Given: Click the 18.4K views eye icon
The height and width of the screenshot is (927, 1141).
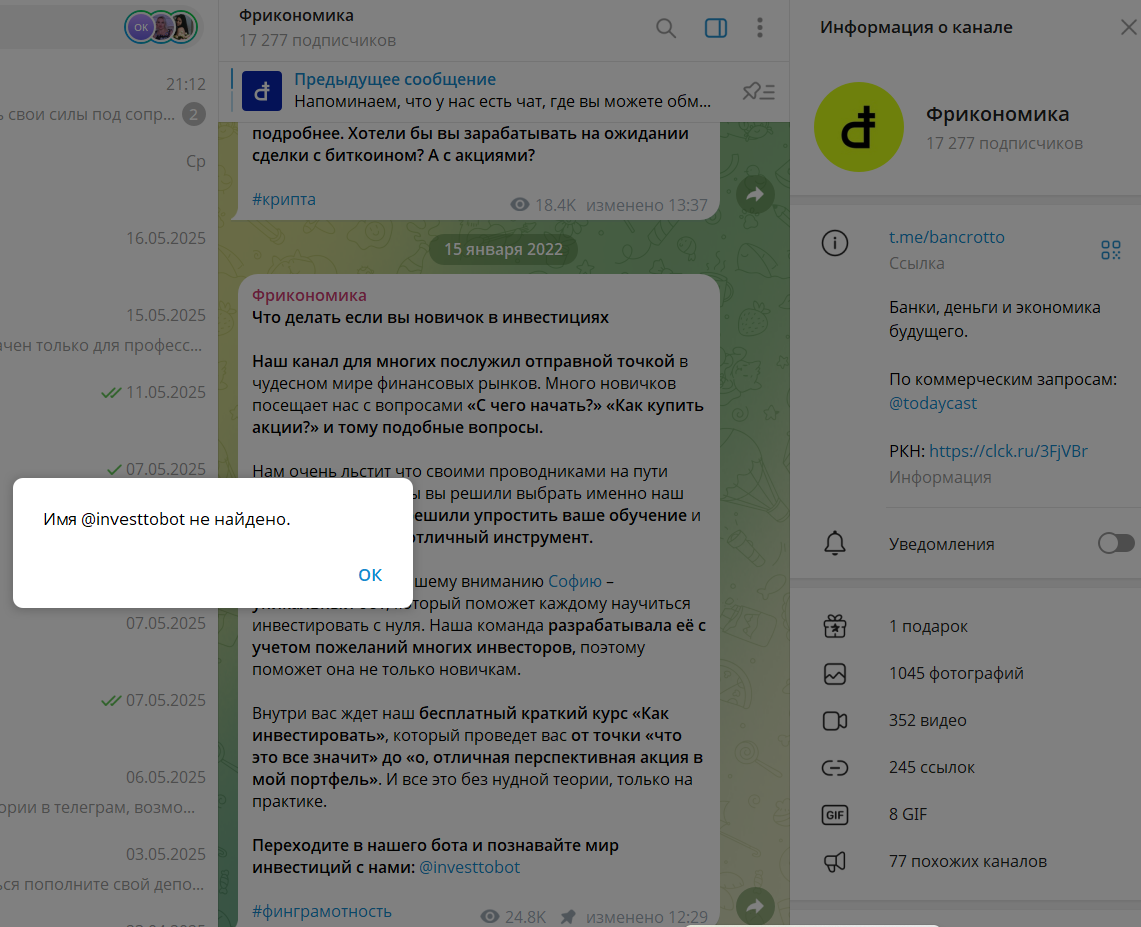Looking at the screenshot, I should click(x=520, y=205).
